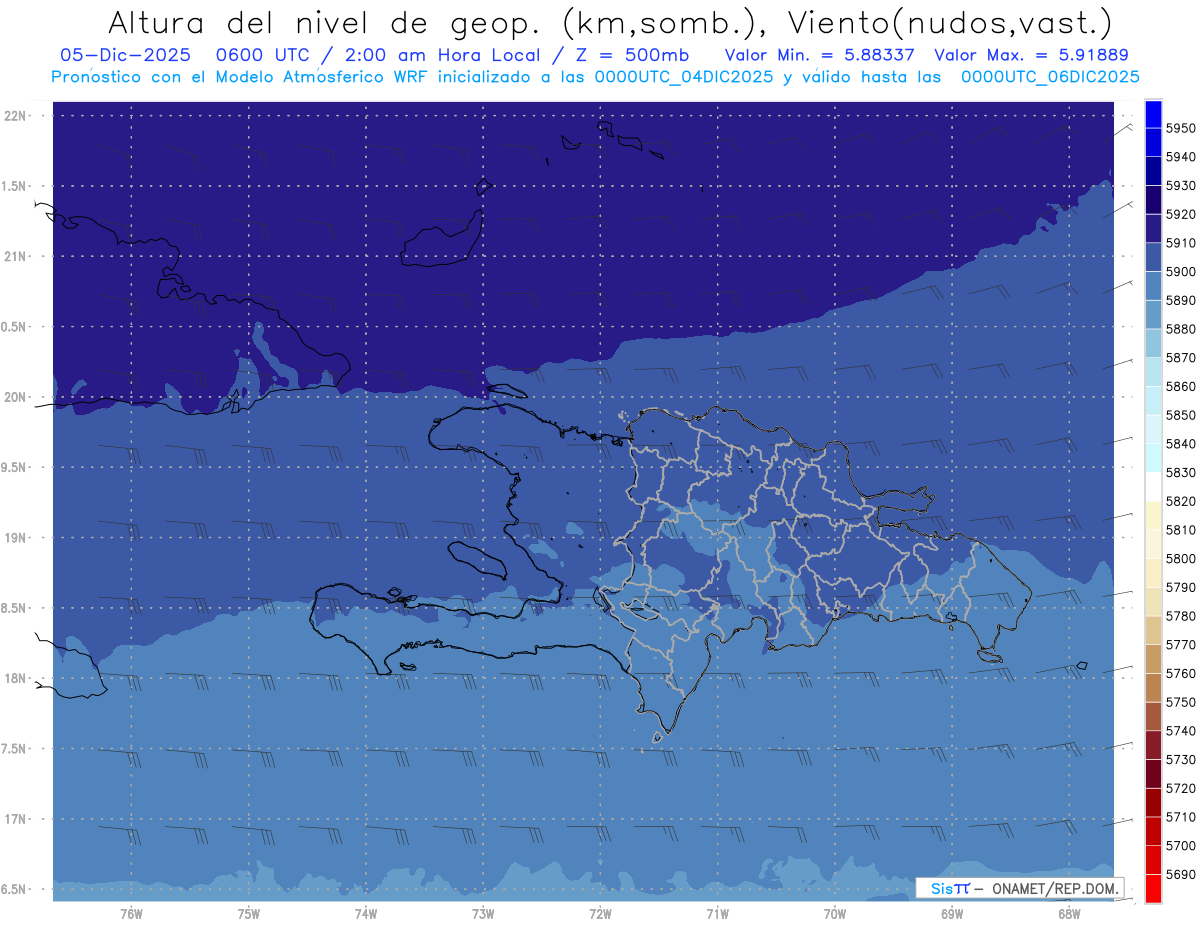Image resolution: width=1200 pixels, height=927 pixels.
Task: Click the legend value 5720
Action: (1180, 788)
